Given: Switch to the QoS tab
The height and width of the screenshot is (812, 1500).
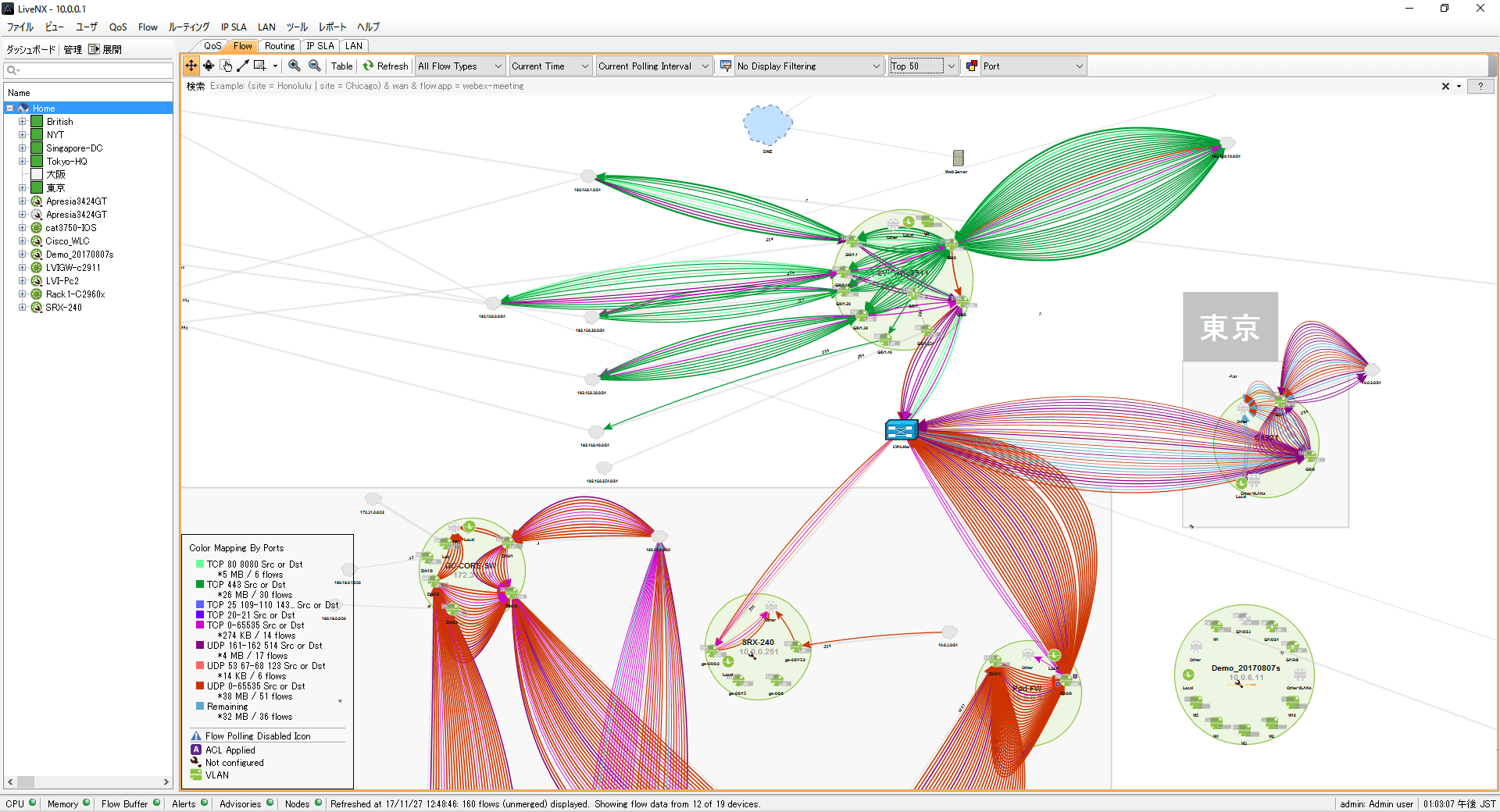Looking at the screenshot, I should [212, 46].
